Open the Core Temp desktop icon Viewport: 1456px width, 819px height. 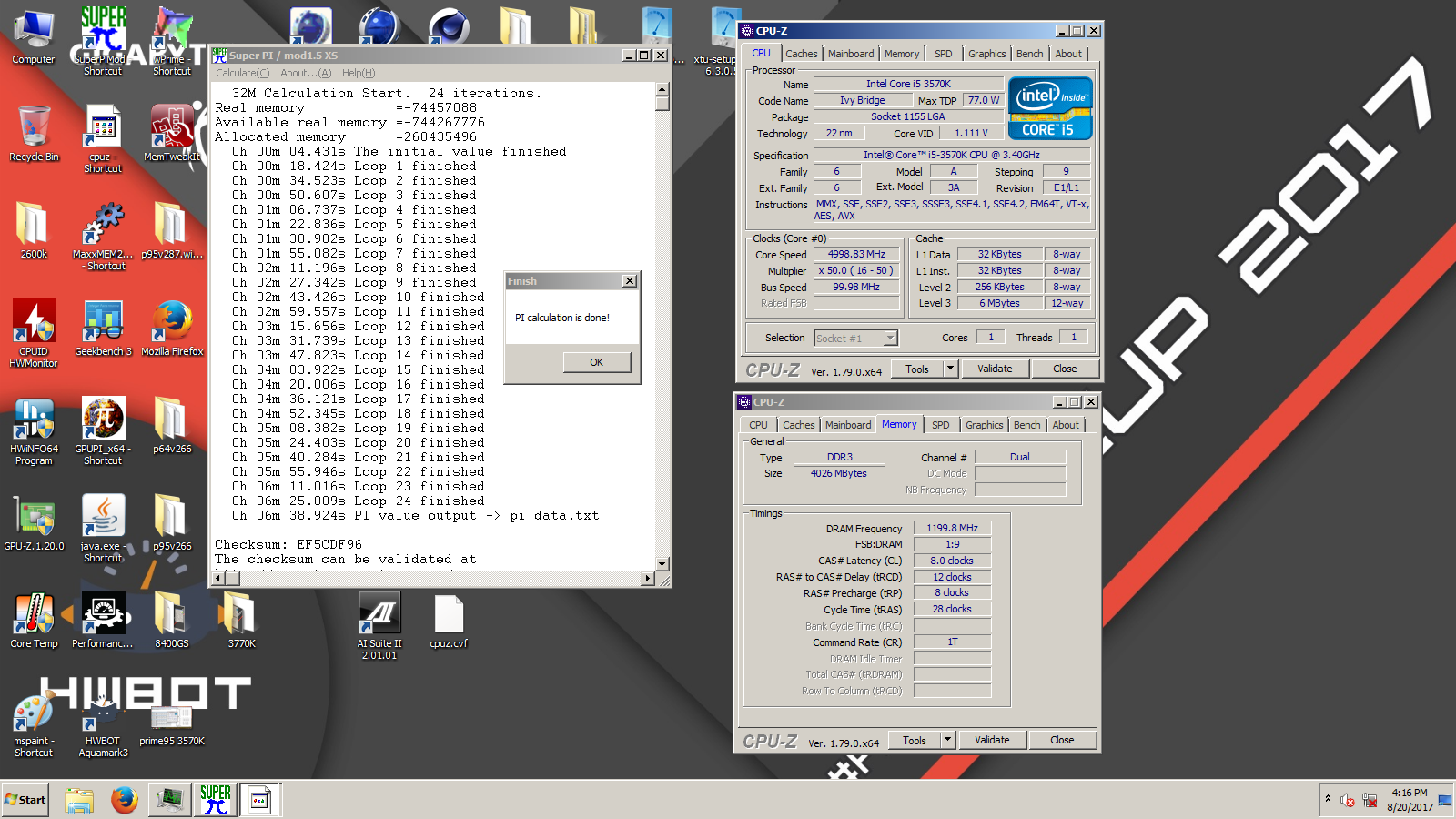[x=34, y=620]
